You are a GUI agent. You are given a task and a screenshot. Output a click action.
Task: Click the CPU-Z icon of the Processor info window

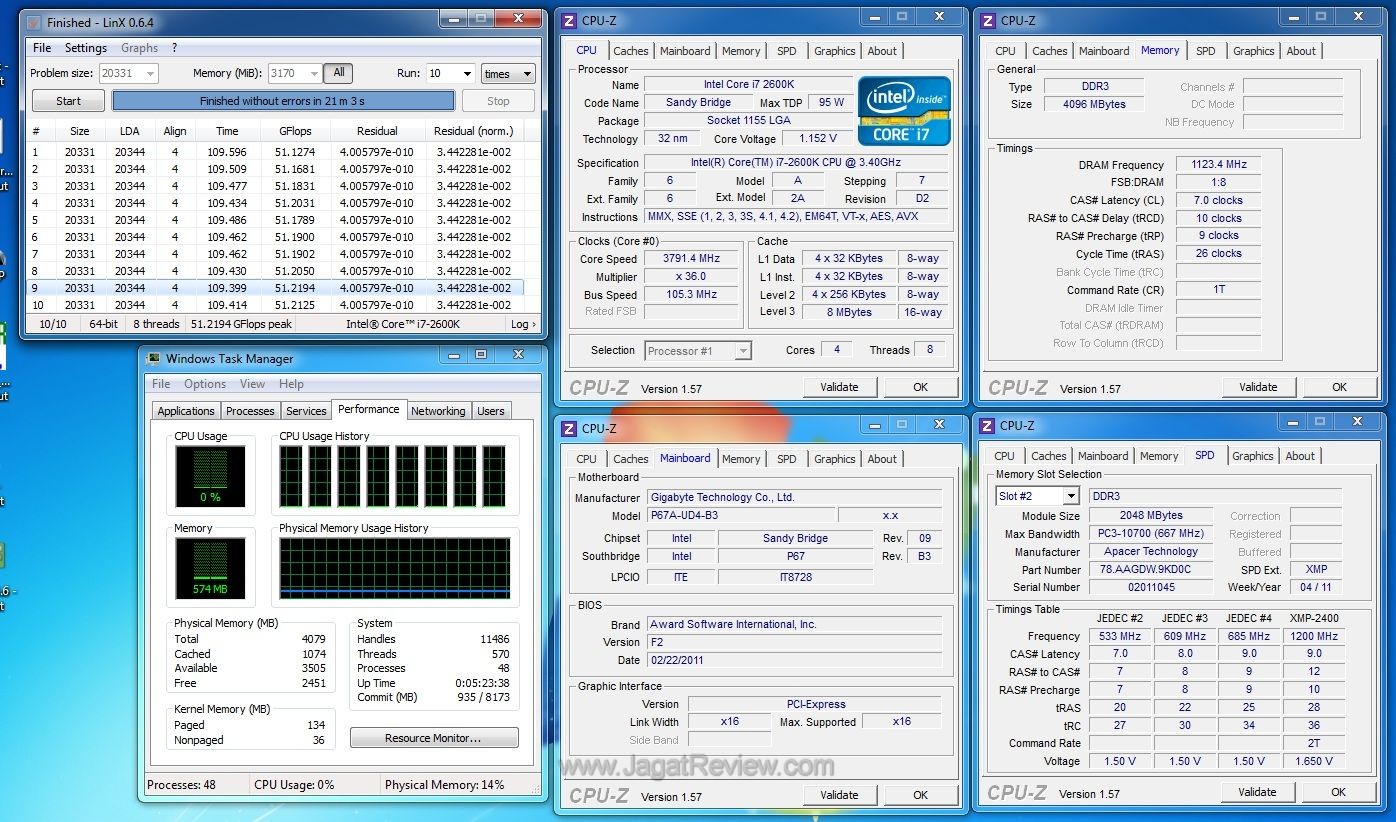569,20
